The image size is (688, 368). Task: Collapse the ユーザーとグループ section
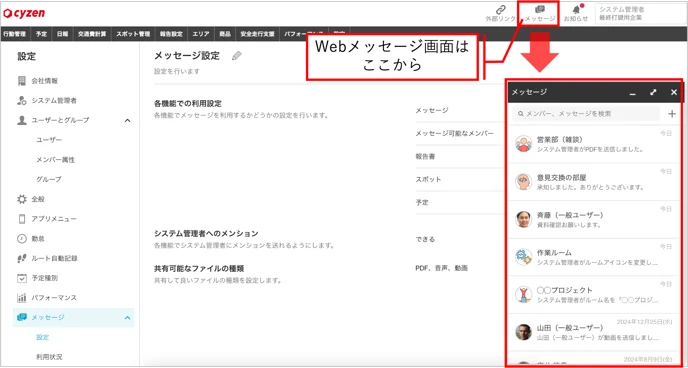point(127,120)
